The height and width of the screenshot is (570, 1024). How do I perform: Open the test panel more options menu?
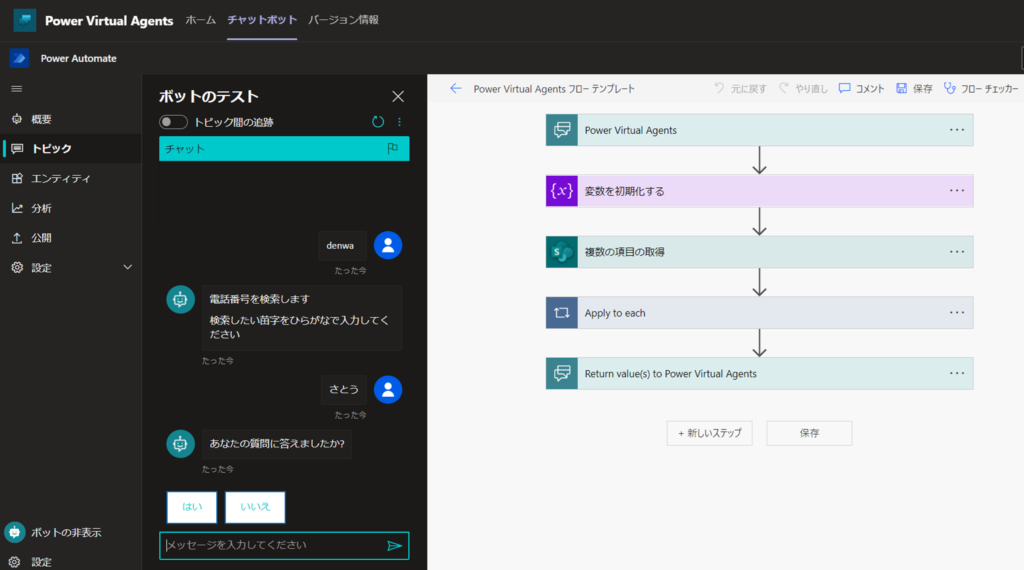(400, 122)
